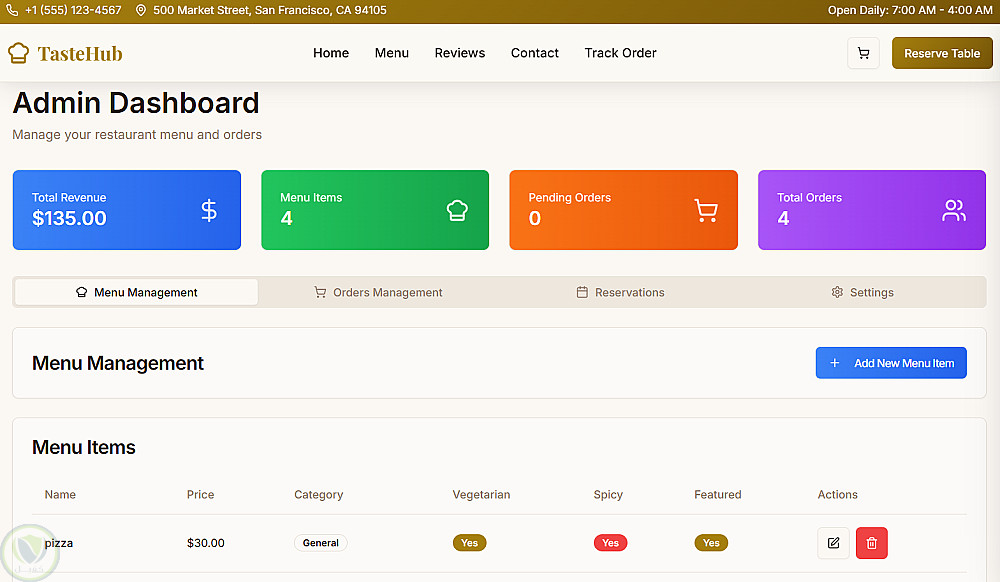Open the Contact page link
This screenshot has width=1000, height=582.
534,53
